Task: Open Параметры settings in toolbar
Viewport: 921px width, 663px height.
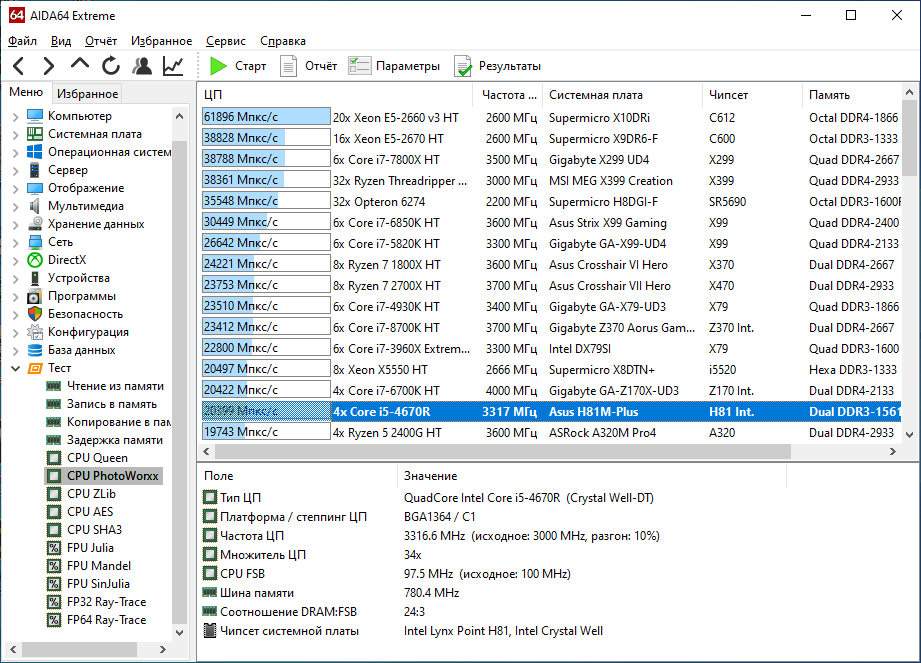Action: [394, 66]
